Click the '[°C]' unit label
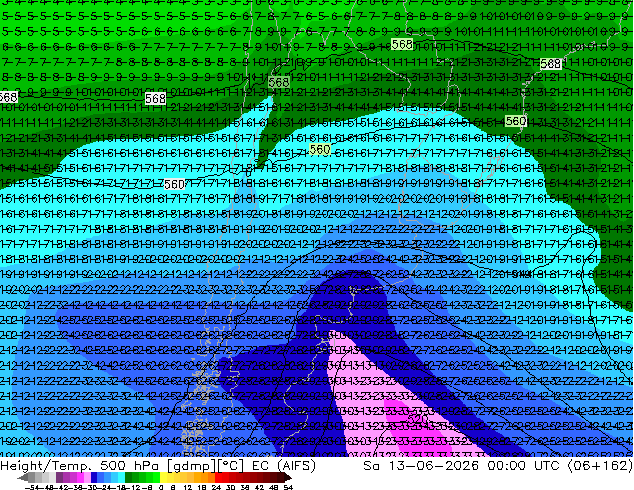Viewport: 634px width, 490px height. tap(231, 466)
